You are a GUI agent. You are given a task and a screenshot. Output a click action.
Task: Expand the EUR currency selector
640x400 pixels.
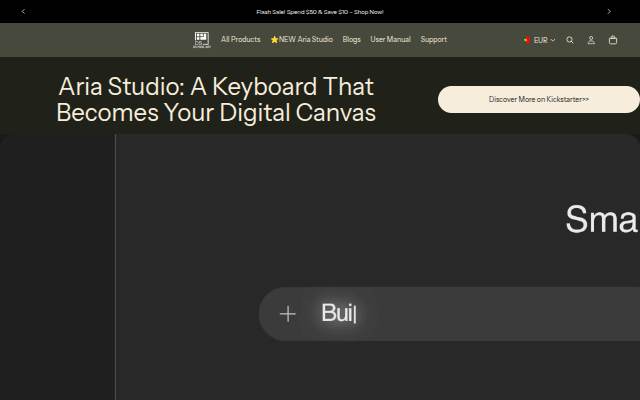539,40
